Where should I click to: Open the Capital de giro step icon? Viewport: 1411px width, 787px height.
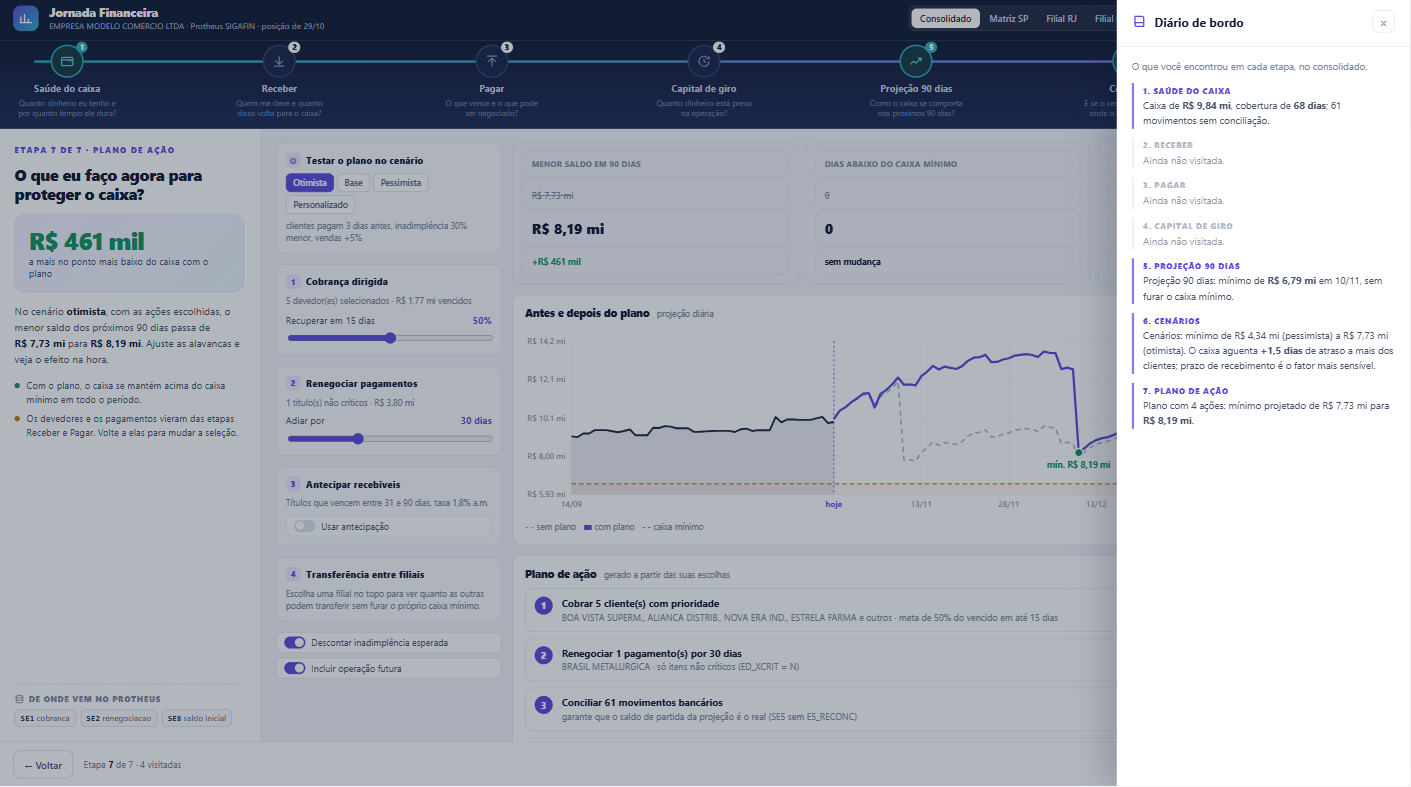704,61
